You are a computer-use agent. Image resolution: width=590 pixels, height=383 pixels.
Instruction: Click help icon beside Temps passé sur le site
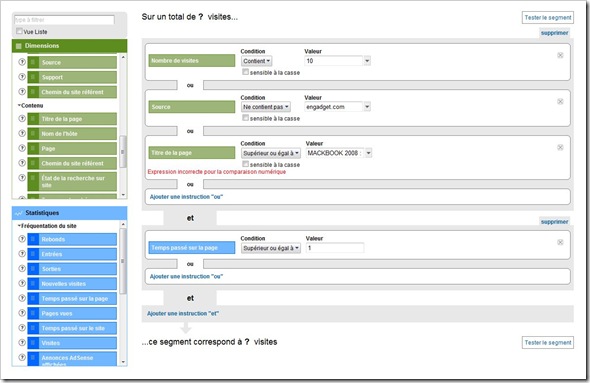click(22, 328)
